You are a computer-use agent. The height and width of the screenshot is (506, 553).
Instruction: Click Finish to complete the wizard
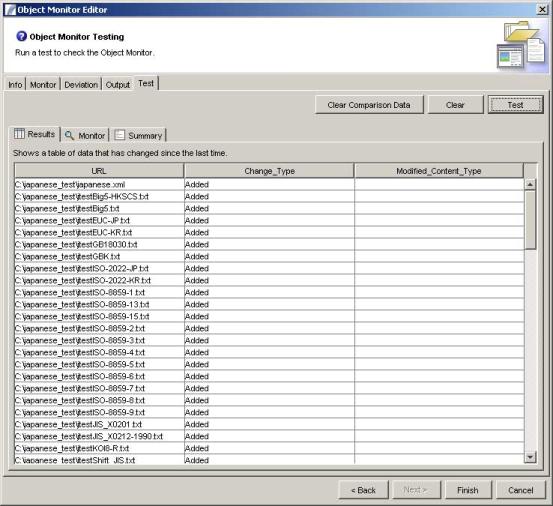(468, 490)
